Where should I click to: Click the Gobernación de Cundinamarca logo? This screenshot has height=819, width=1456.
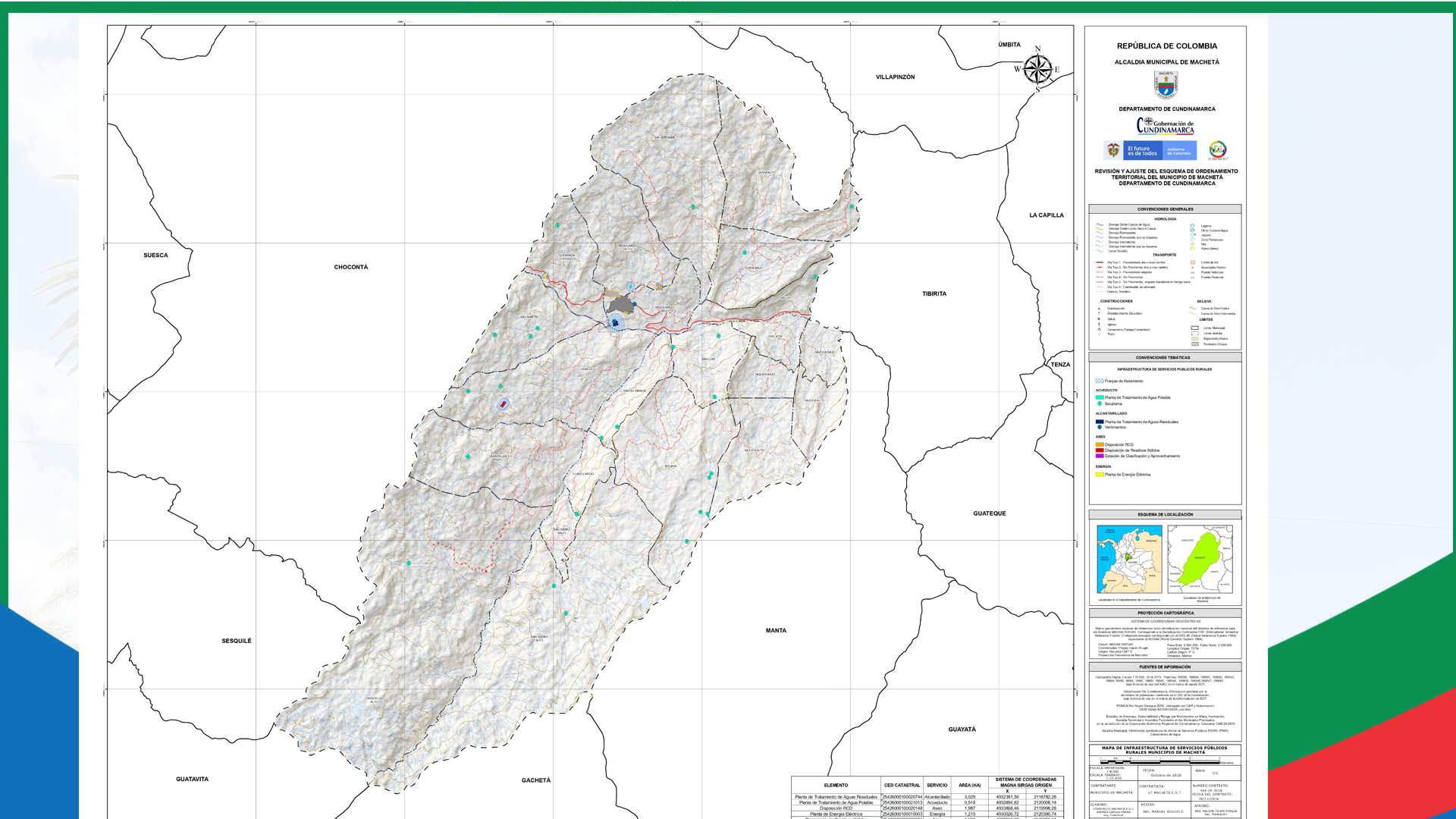(1166, 126)
